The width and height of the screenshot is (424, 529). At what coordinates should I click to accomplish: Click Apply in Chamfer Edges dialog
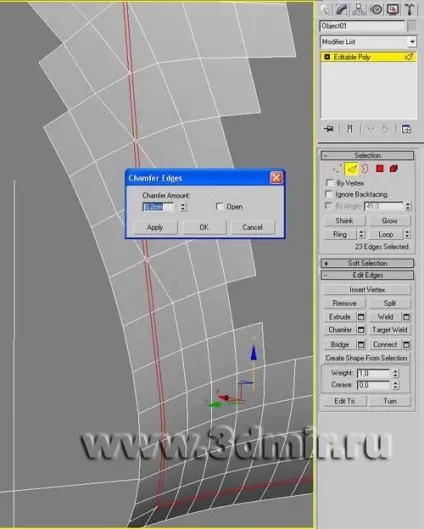[155, 227]
